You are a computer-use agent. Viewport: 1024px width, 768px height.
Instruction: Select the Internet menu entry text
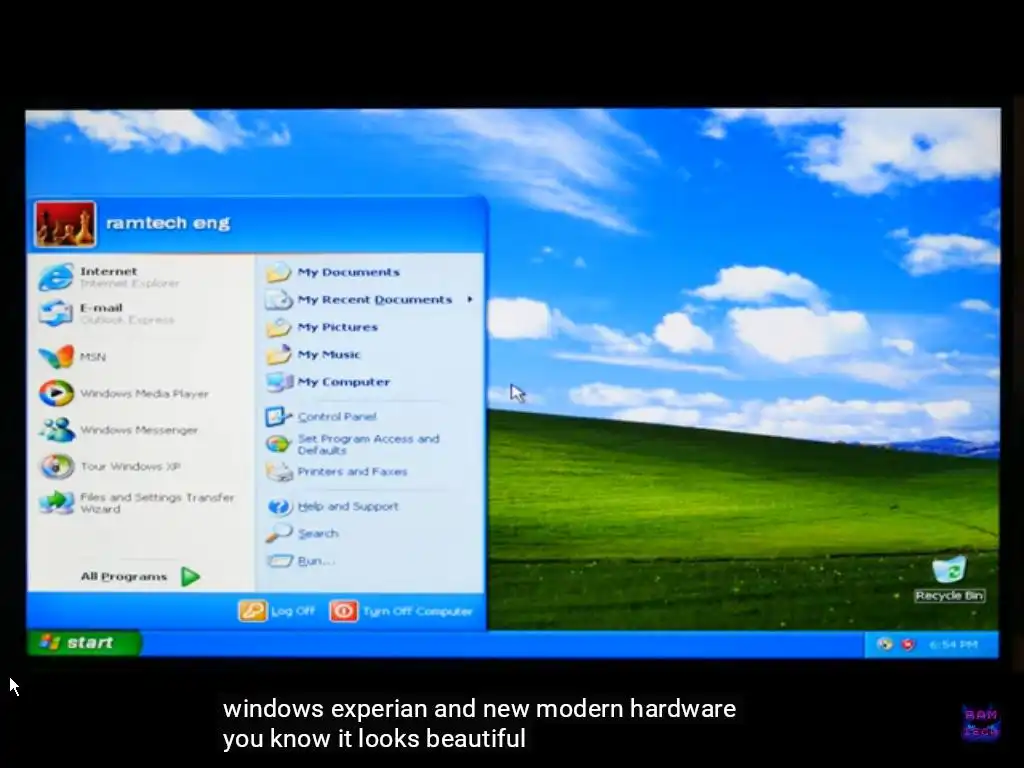108,271
